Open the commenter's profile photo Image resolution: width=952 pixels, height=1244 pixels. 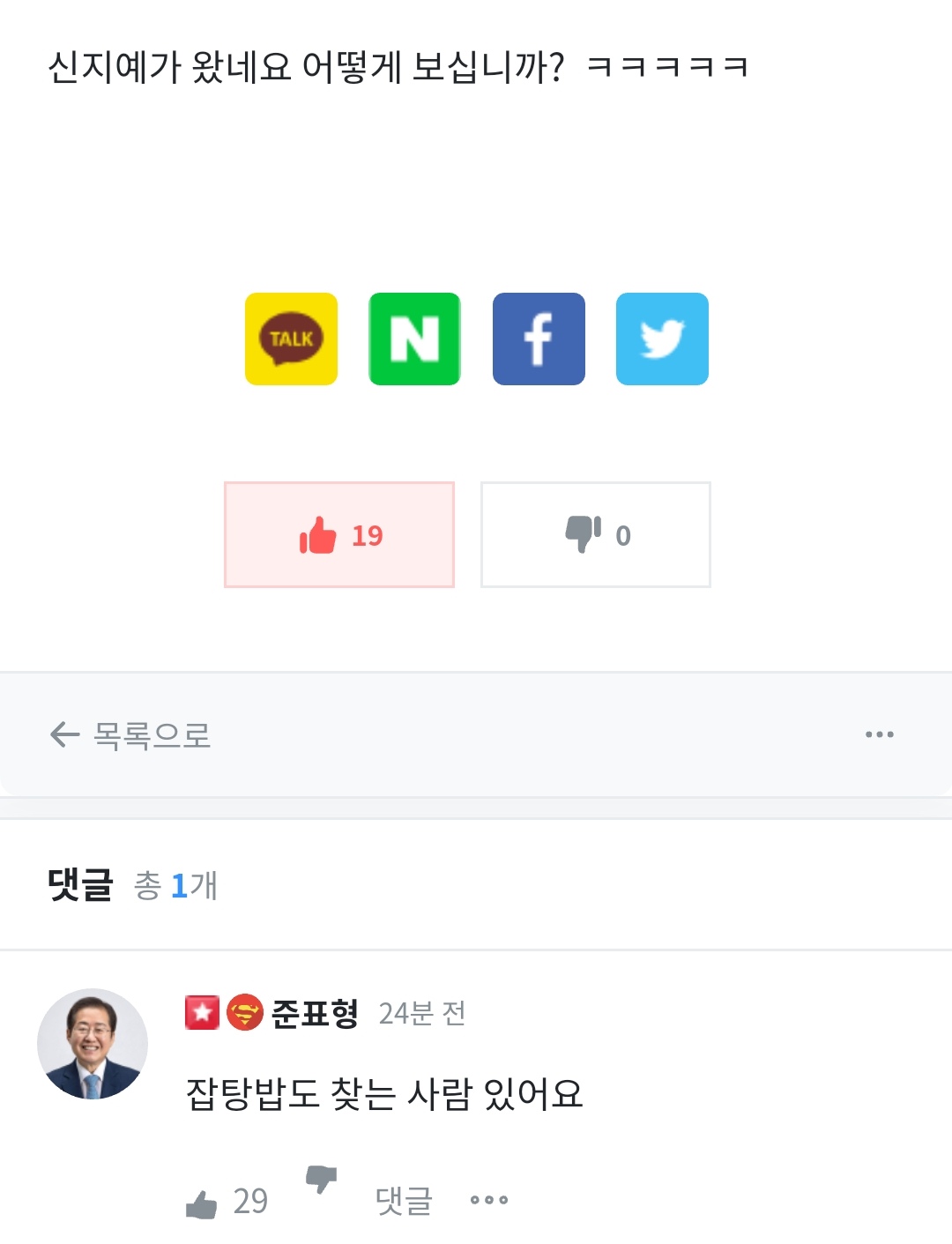click(93, 1044)
